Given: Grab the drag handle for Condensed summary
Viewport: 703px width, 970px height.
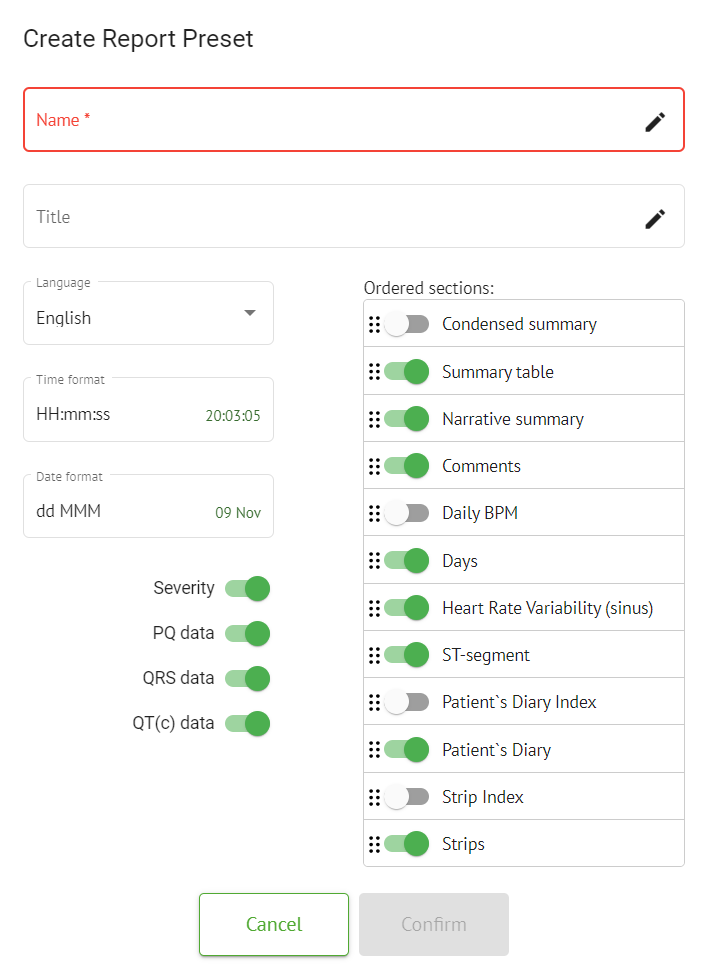Looking at the screenshot, I should coord(374,324).
